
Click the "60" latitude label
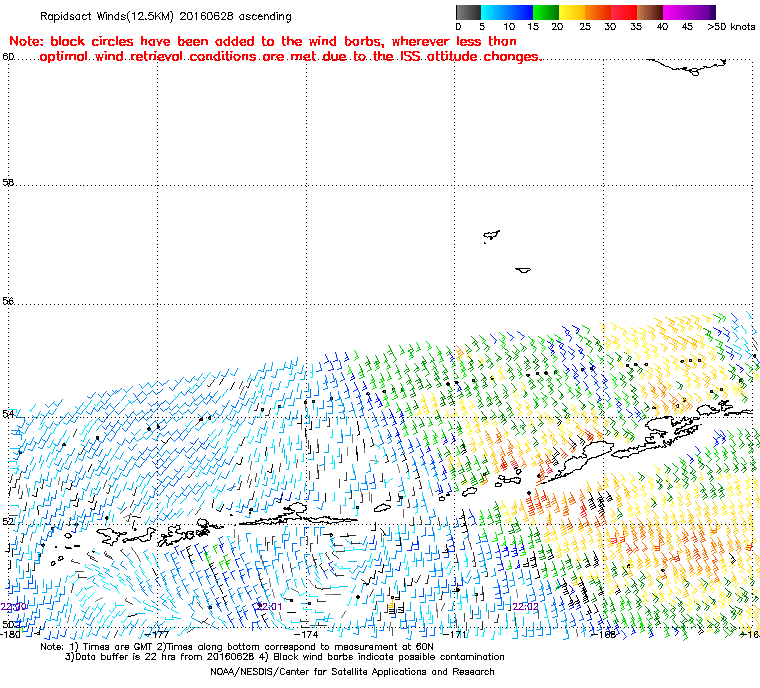click(8, 57)
